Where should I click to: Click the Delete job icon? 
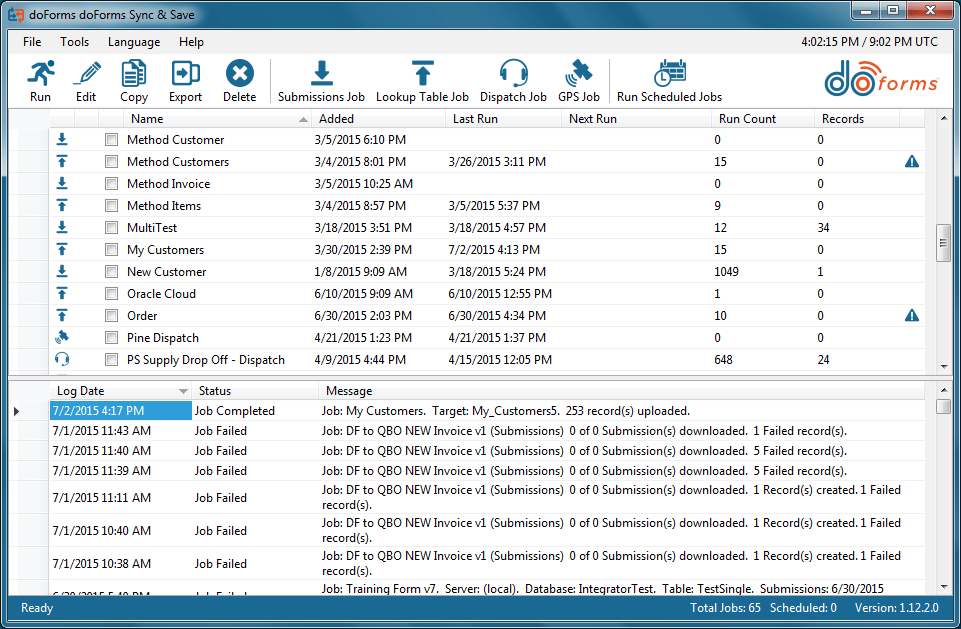[x=240, y=74]
